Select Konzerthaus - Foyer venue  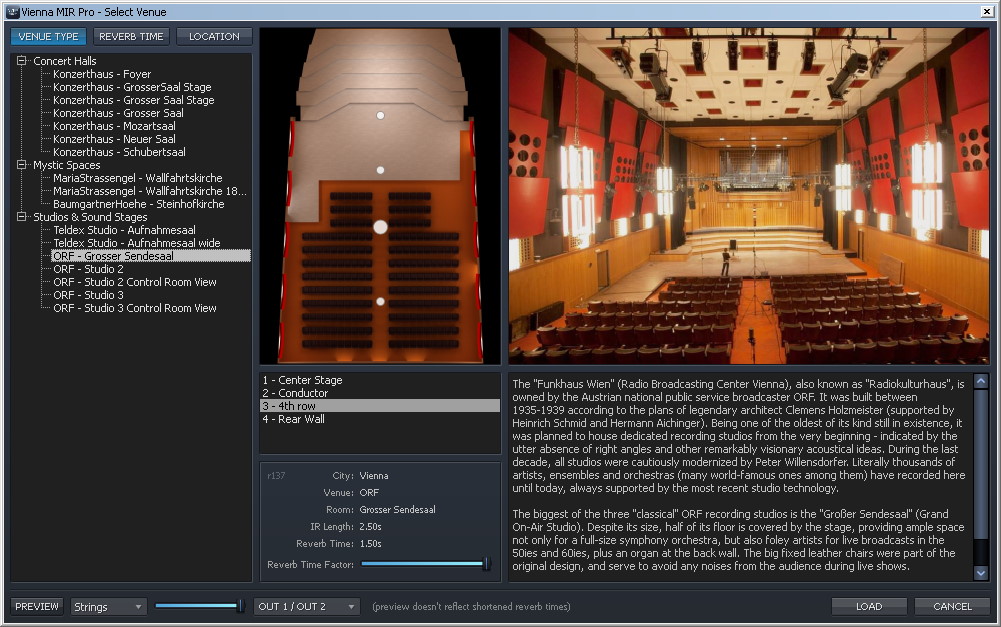102,74
